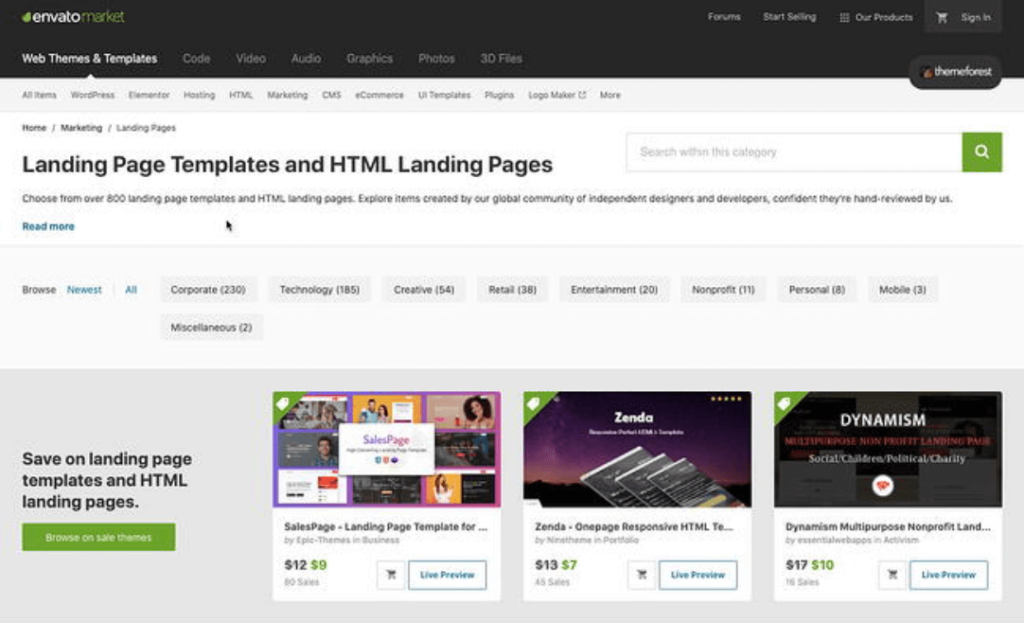Switch to the Audio category
Viewport: 1024px width, 623px height.
(x=306, y=59)
